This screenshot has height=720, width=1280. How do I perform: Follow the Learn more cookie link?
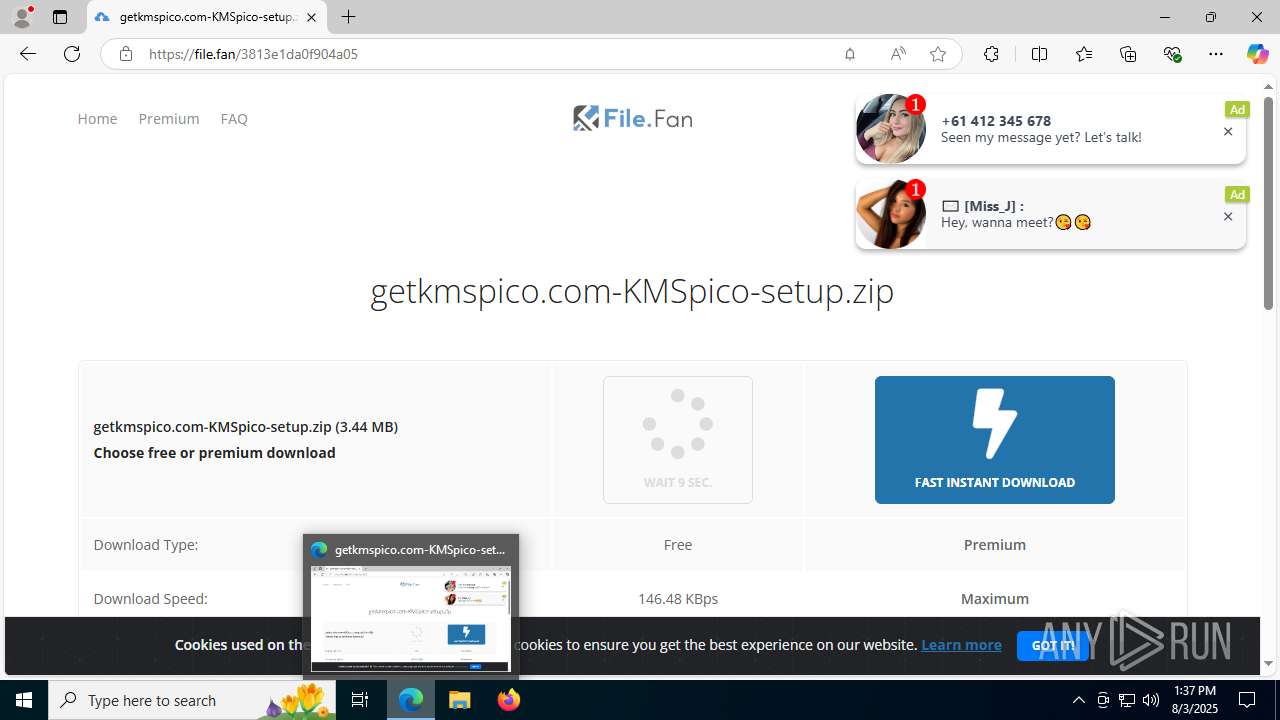click(x=961, y=645)
